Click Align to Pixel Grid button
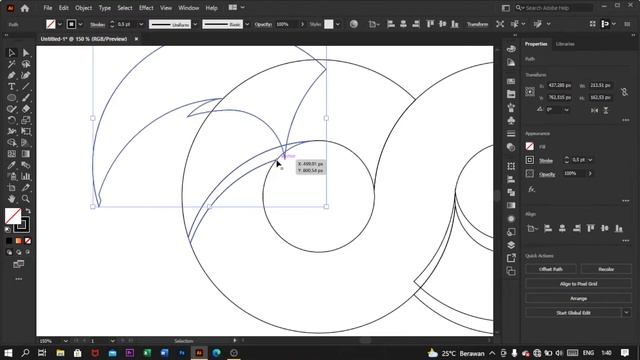Viewport: 640px width, 360px height. [578, 284]
